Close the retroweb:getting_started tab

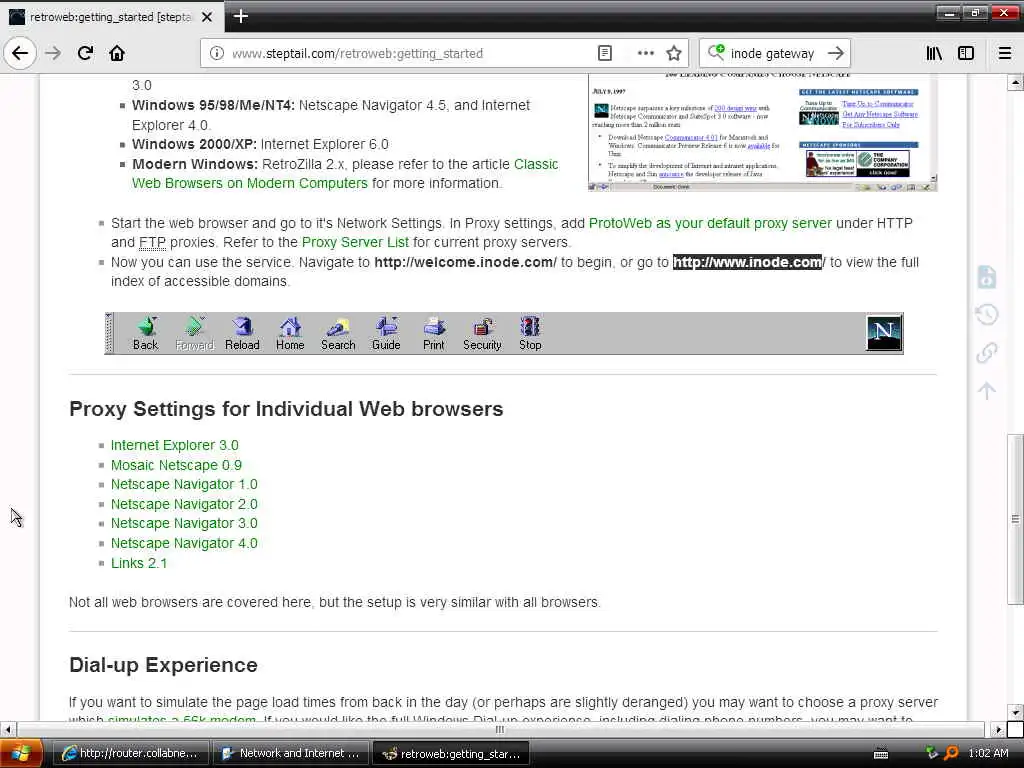207,17
